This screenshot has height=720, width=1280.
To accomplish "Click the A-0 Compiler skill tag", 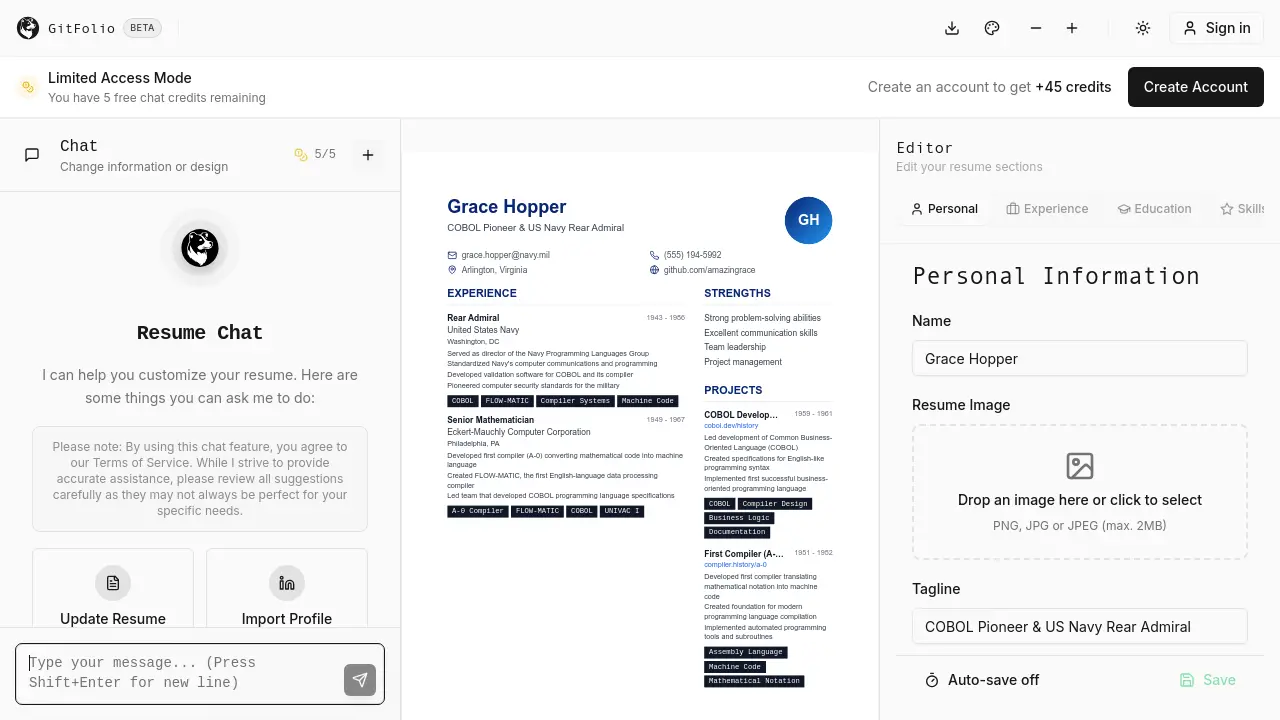I will 478,511.
